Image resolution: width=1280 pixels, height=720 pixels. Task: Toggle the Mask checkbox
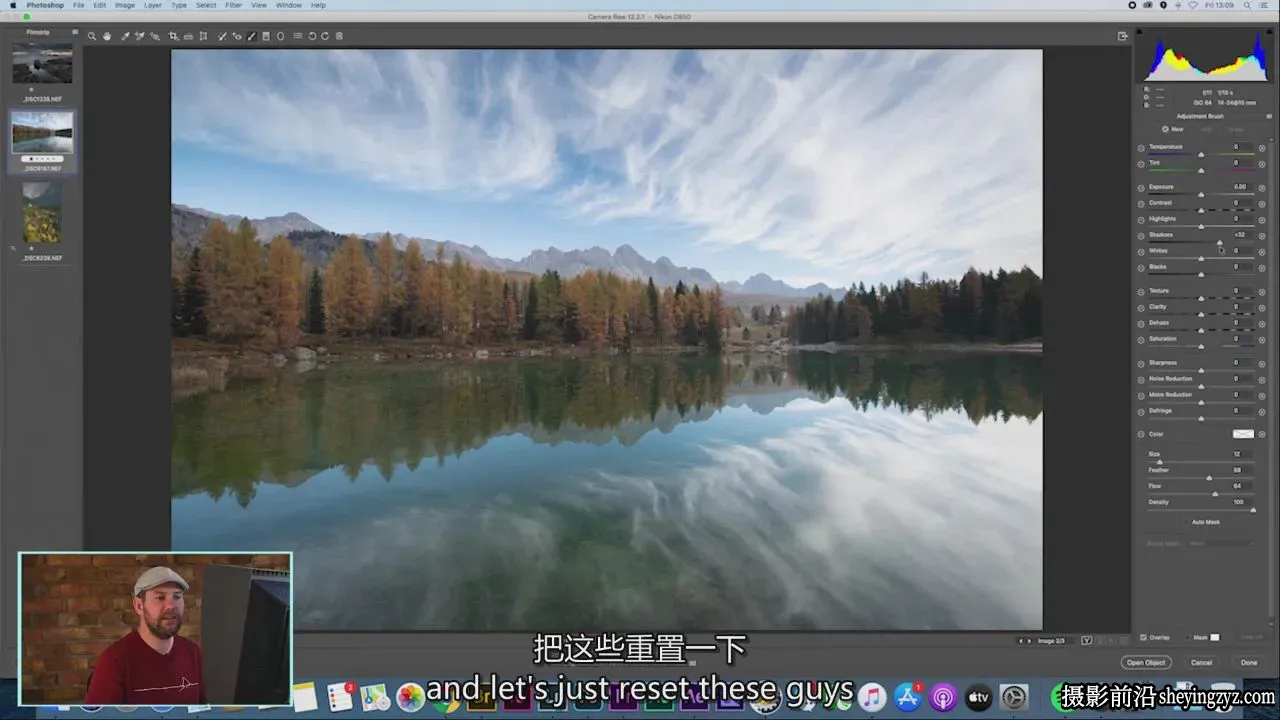tap(1186, 637)
